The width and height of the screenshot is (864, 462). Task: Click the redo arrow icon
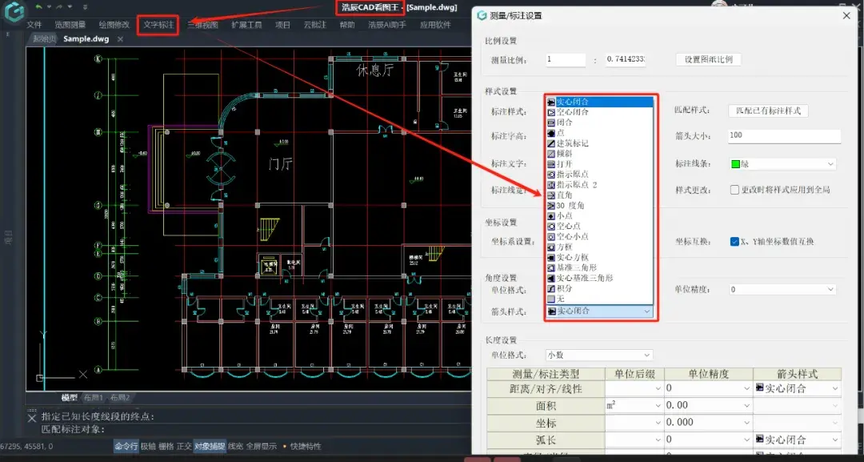pyautogui.click(x=59, y=7)
